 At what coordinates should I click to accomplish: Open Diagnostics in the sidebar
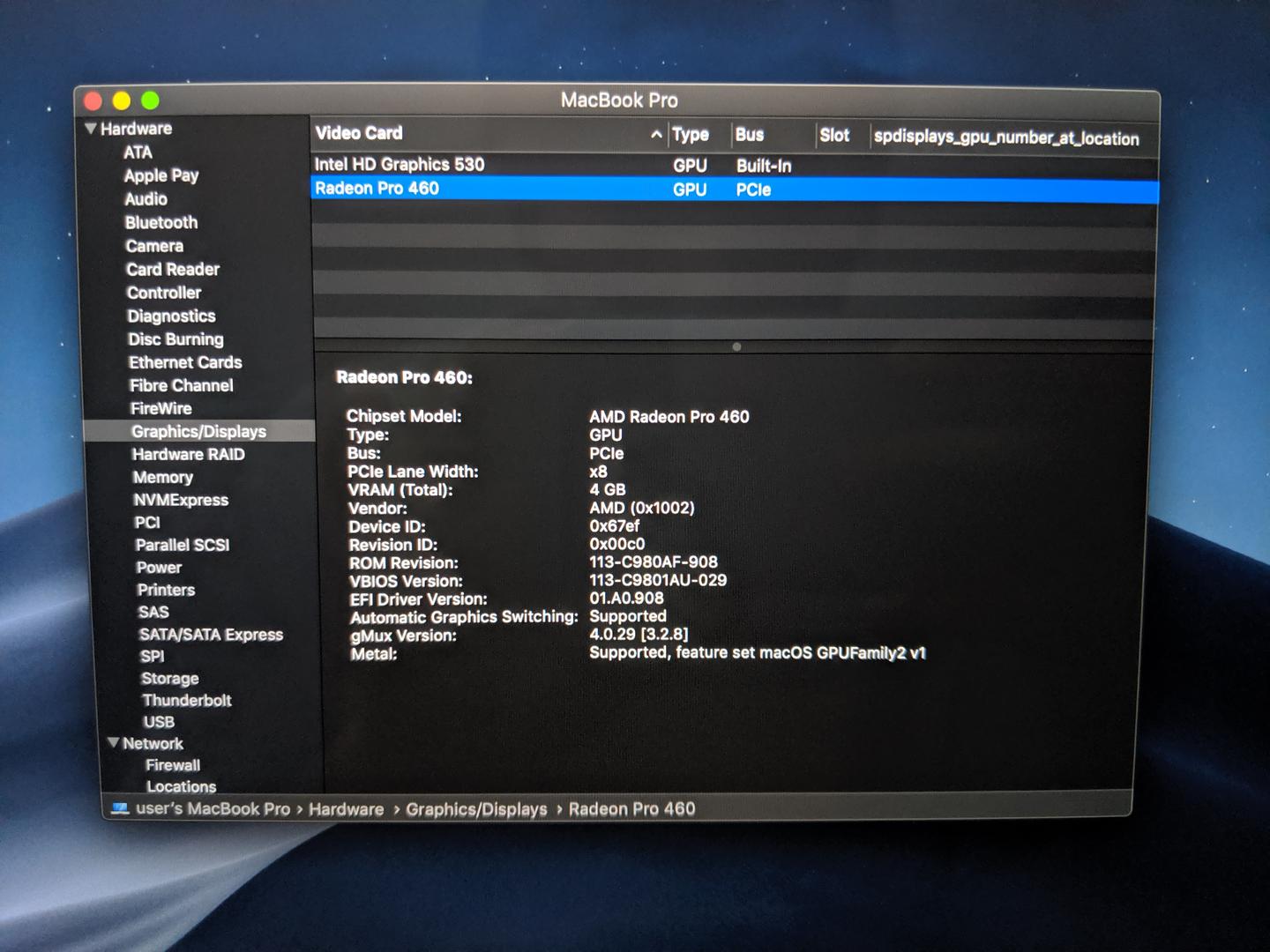coord(171,316)
